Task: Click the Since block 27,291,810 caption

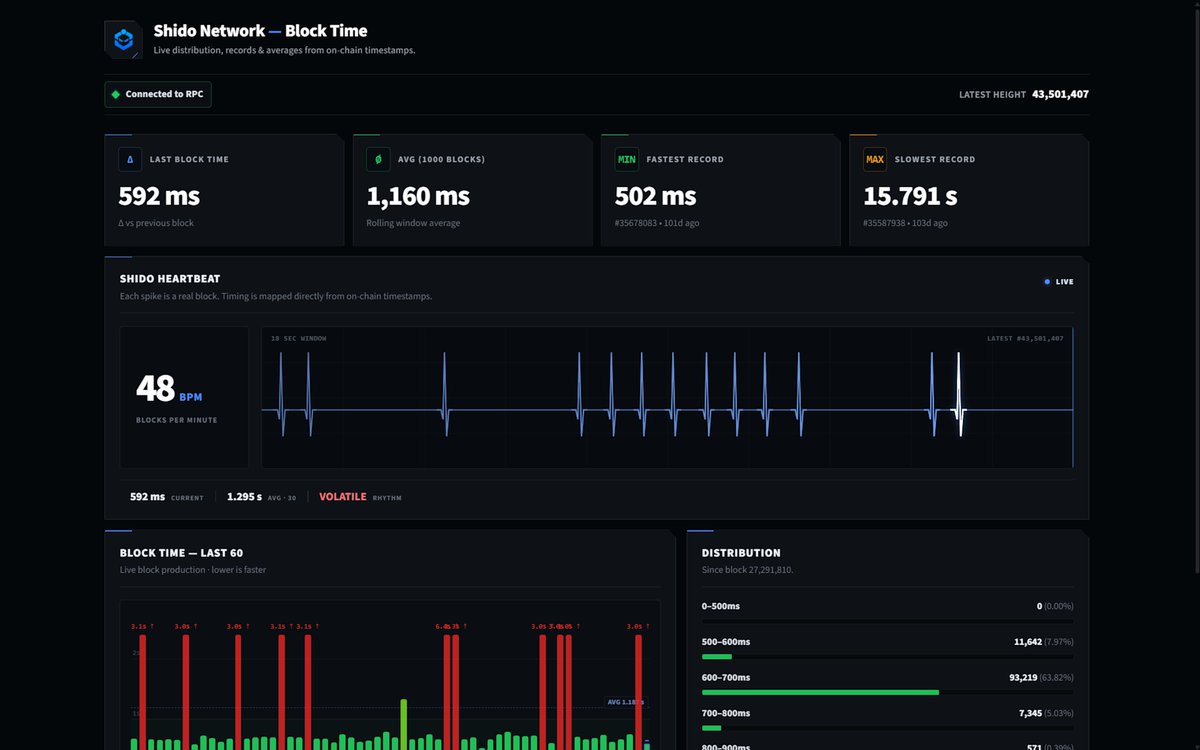Action: (748, 570)
